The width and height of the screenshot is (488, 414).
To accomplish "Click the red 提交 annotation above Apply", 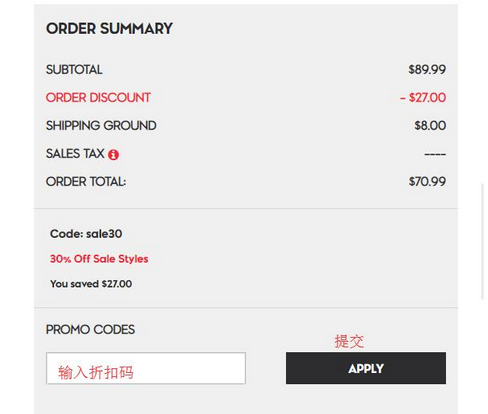I will (349, 342).
